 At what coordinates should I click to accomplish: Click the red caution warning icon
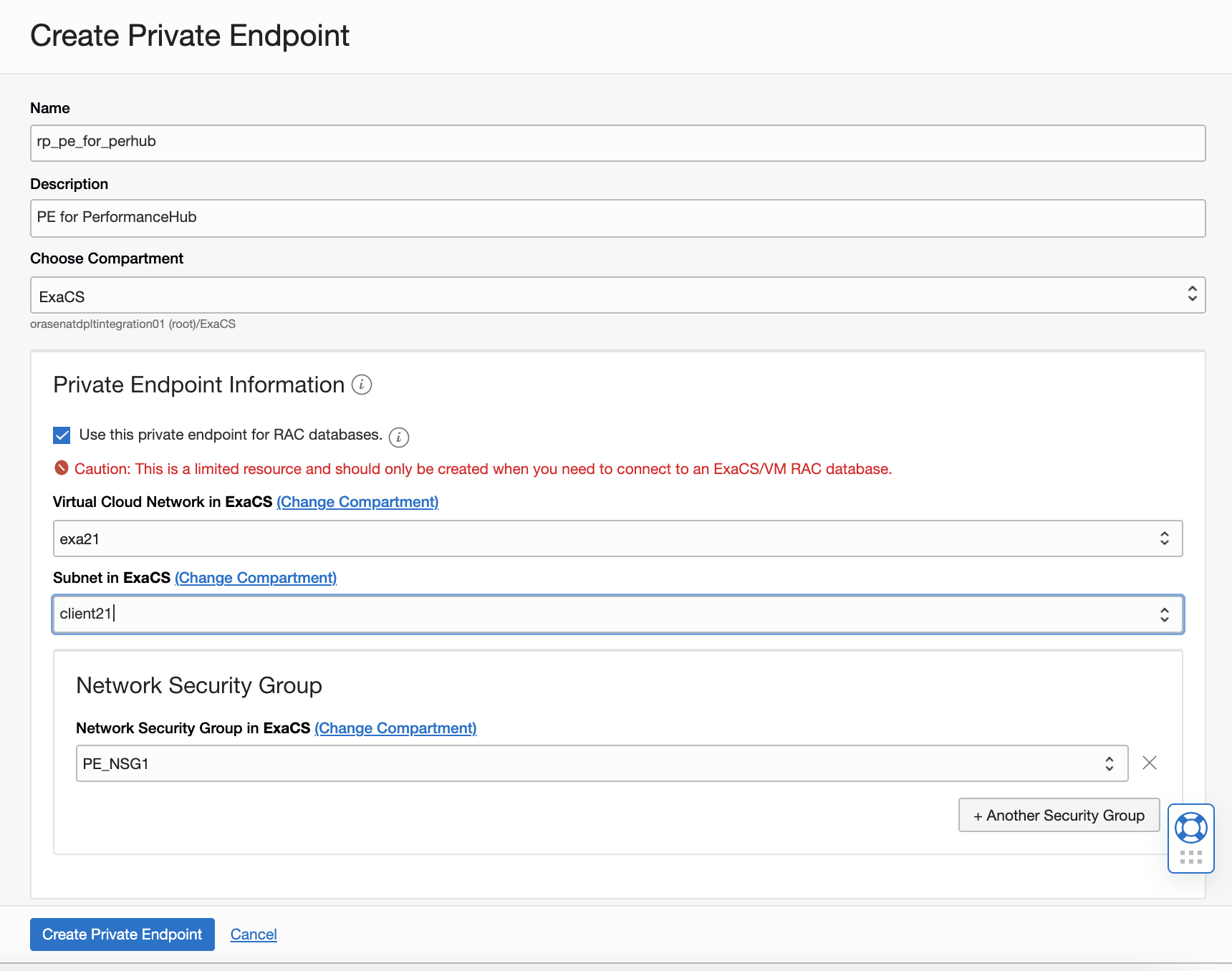[62, 468]
